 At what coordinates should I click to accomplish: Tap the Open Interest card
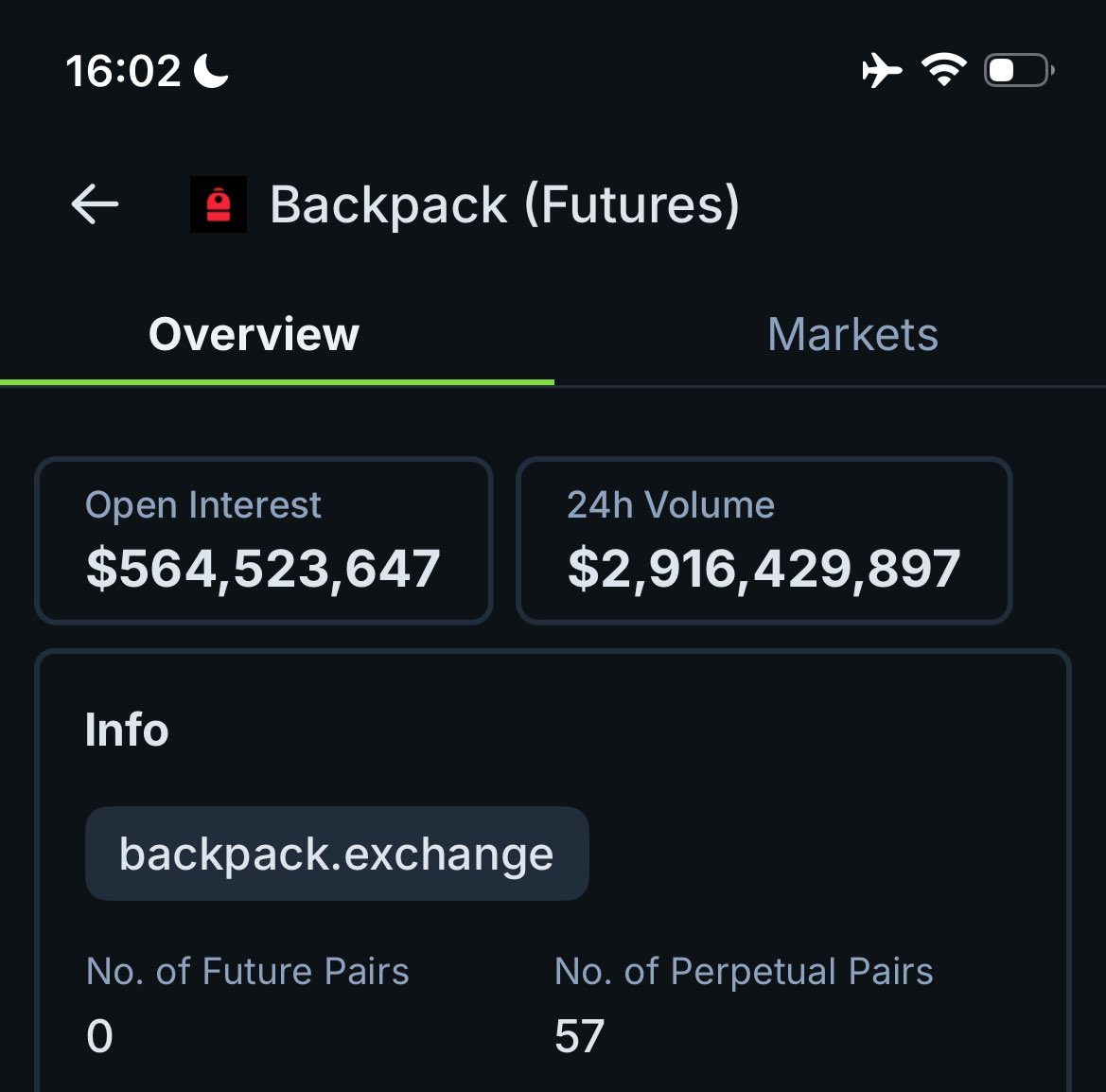click(x=263, y=540)
